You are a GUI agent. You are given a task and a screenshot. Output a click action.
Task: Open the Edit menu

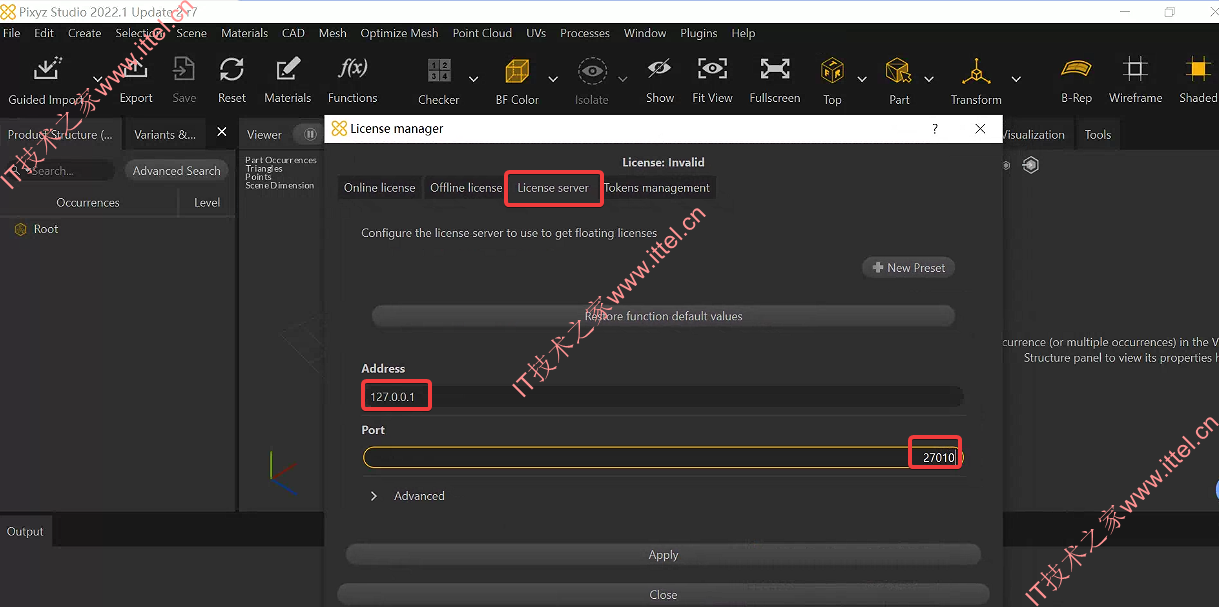(x=44, y=33)
